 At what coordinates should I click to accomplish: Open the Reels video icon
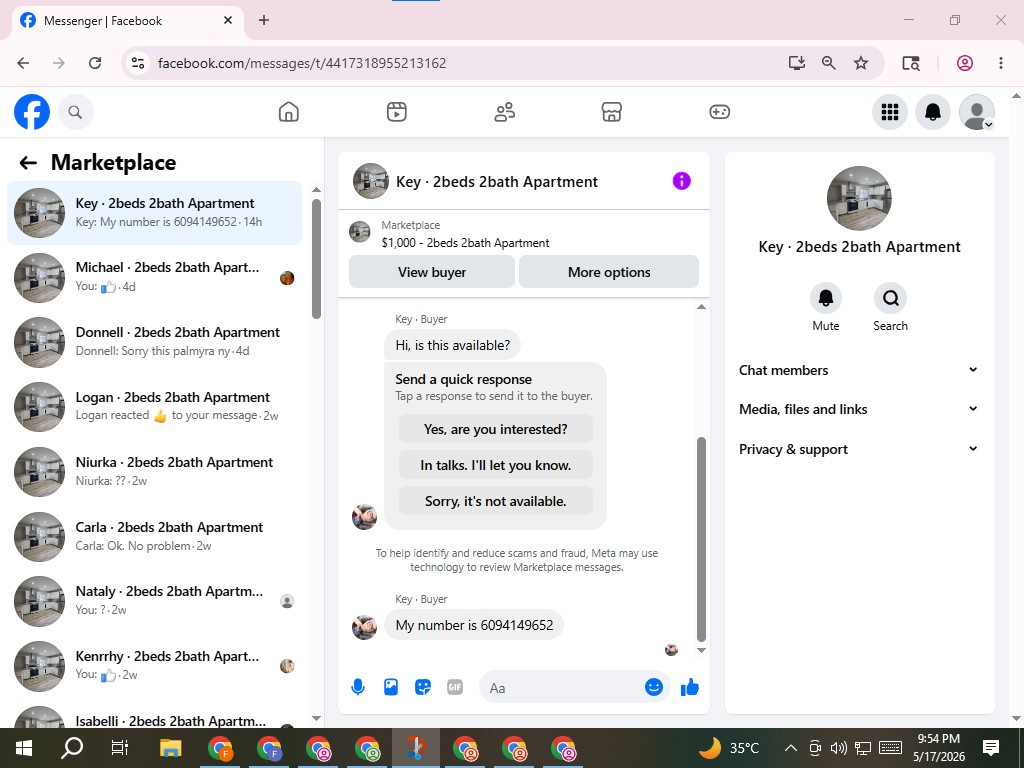[396, 112]
